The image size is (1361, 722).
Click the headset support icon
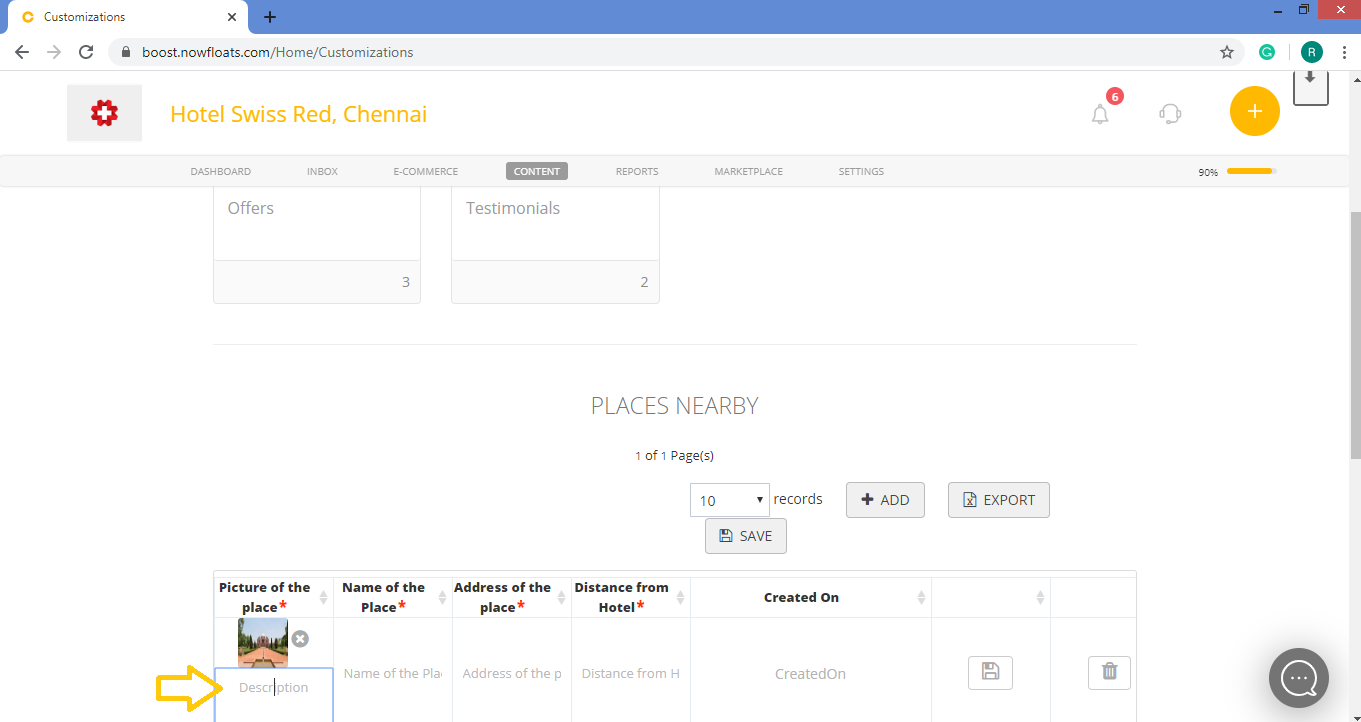coord(1169,114)
